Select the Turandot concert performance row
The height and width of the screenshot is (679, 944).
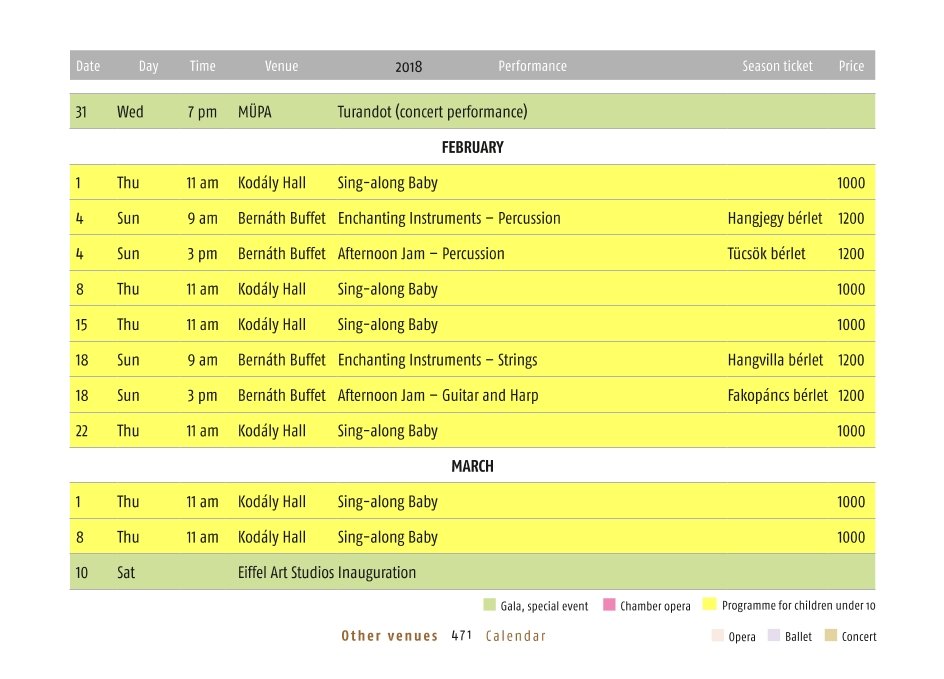pos(472,111)
